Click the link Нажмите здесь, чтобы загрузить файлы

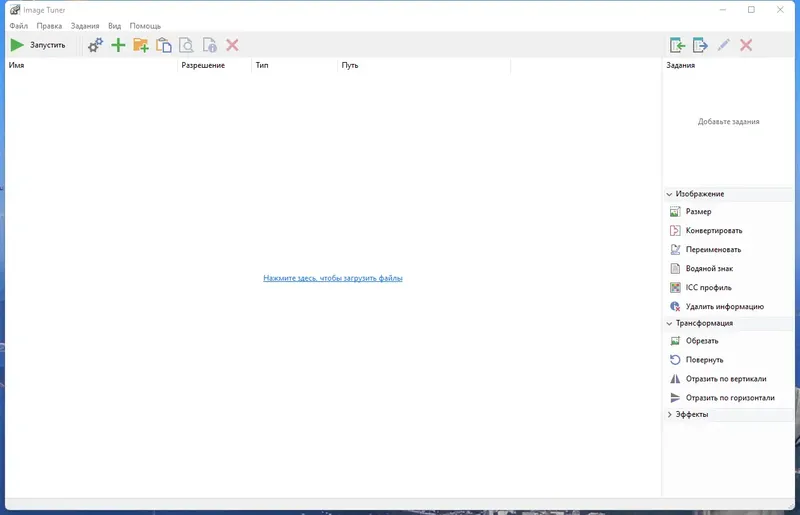[x=333, y=278]
